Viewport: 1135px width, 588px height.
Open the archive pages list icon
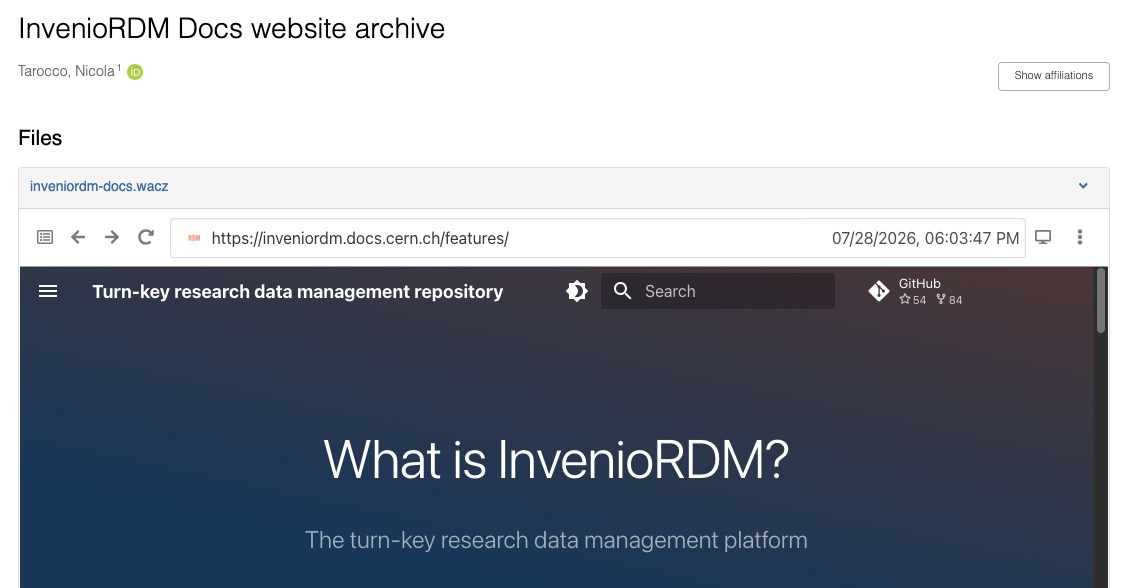(x=45, y=237)
